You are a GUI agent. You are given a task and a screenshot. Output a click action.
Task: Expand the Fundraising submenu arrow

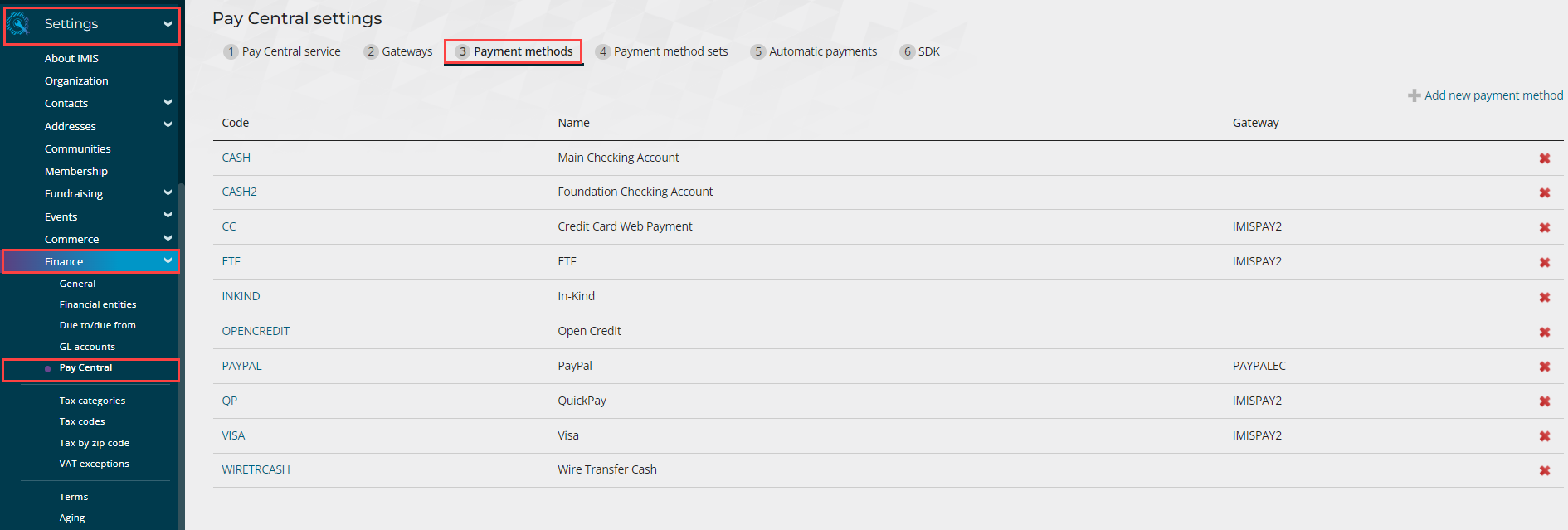(x=168, y=193)
